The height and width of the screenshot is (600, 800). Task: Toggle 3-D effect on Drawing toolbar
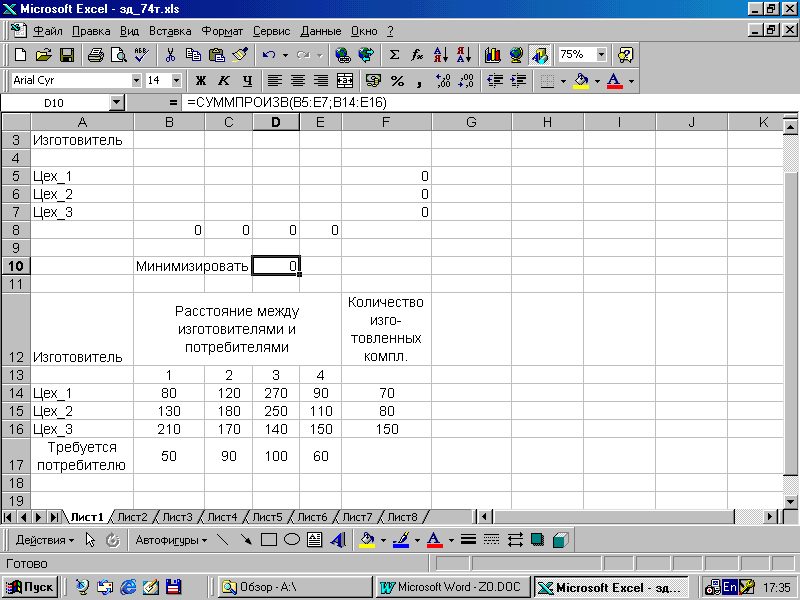click(x=560, y=540)
